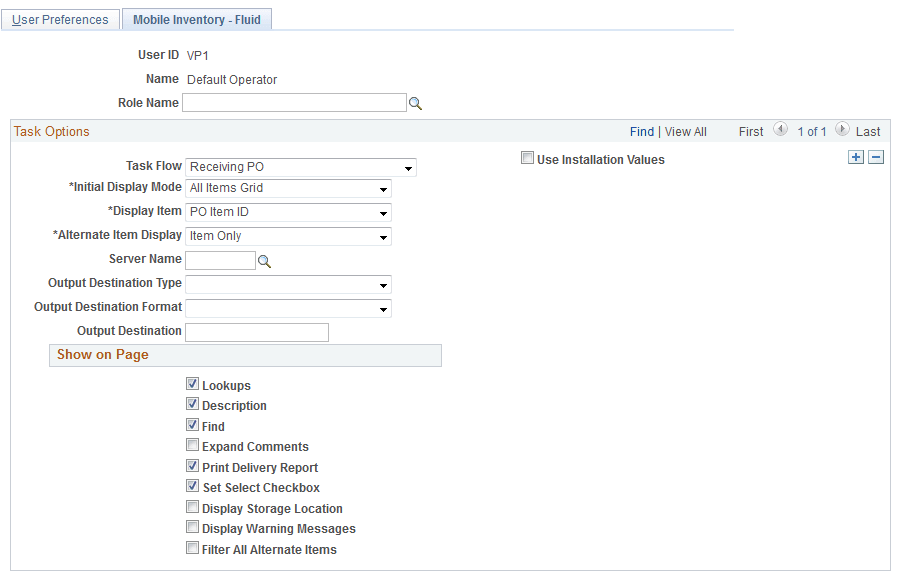Switch to the User Preferences tab
The height and width of the screenshot is (582, 901).
pos(60,19)
